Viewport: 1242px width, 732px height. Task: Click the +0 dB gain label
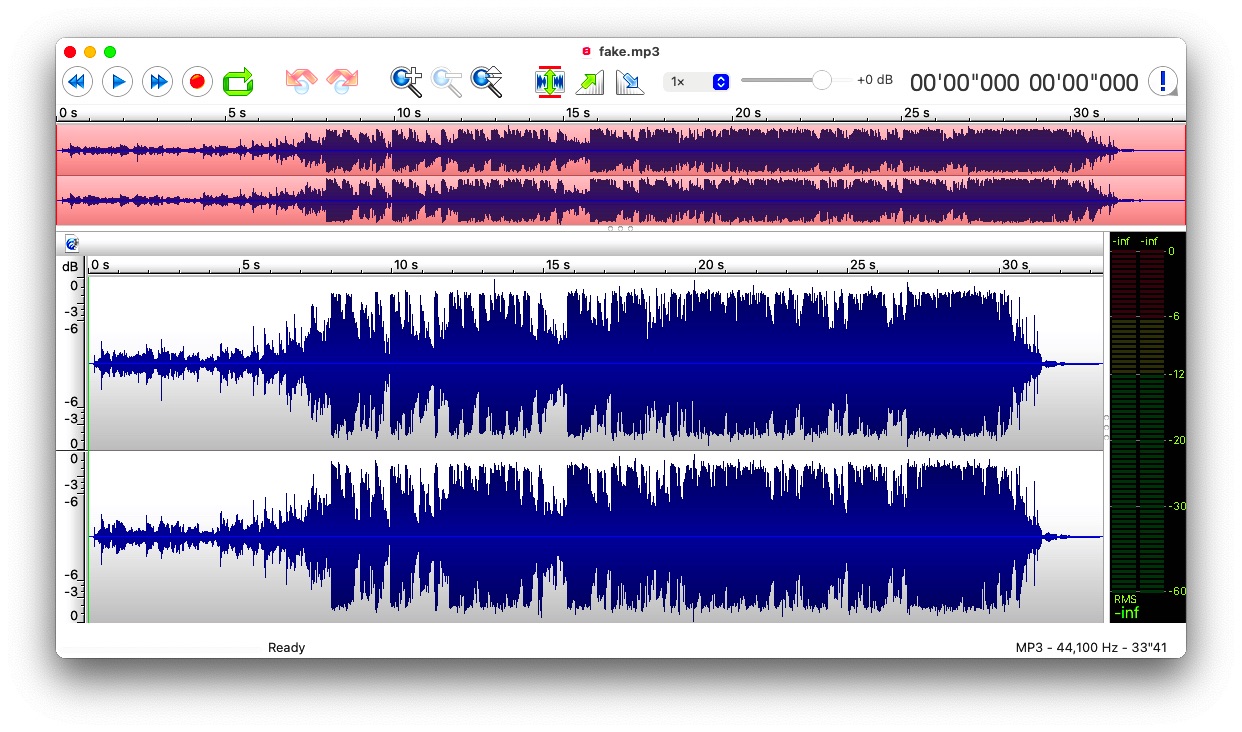[875, 80]
